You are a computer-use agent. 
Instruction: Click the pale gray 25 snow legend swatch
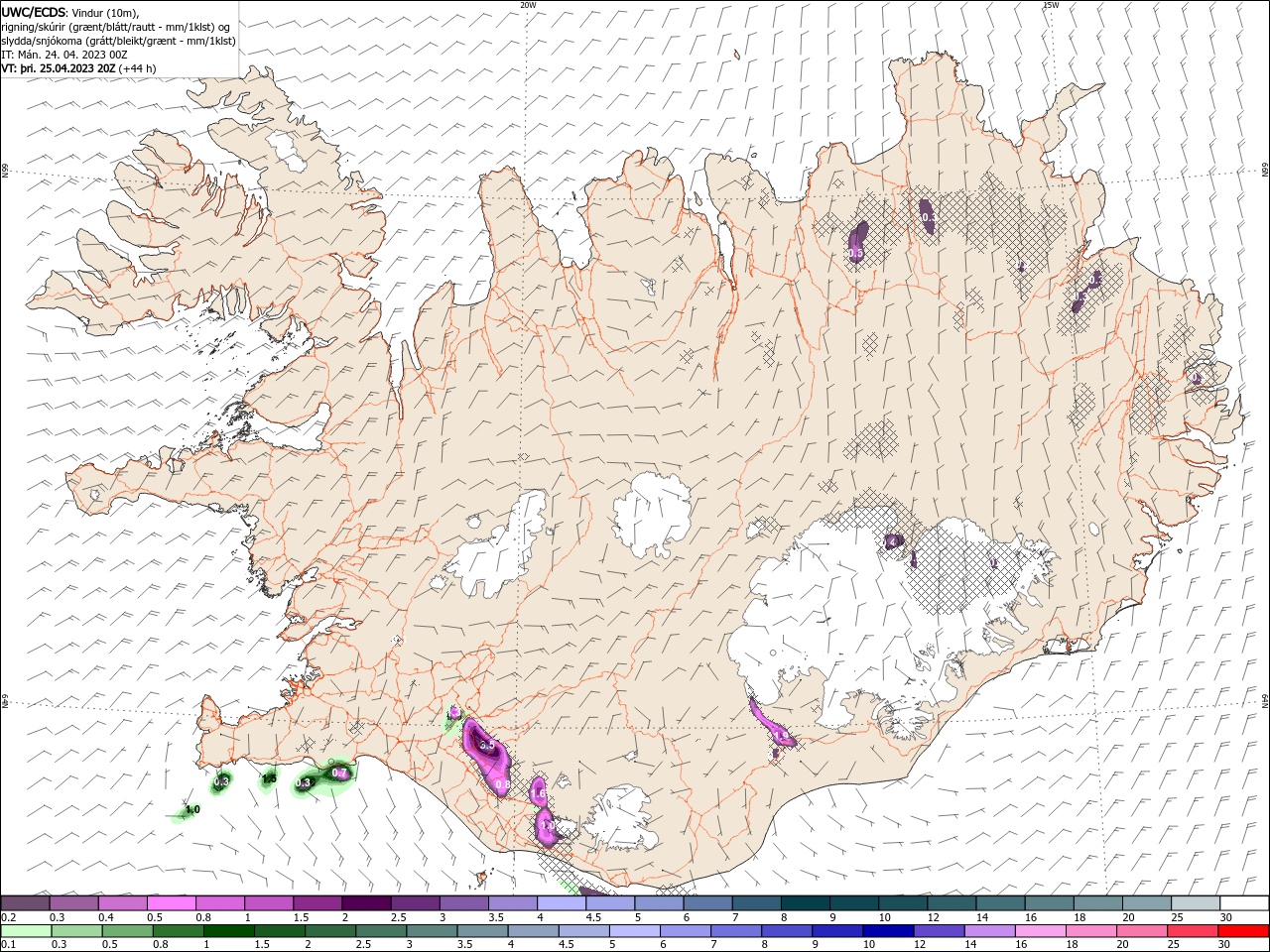pos(1196,902)
